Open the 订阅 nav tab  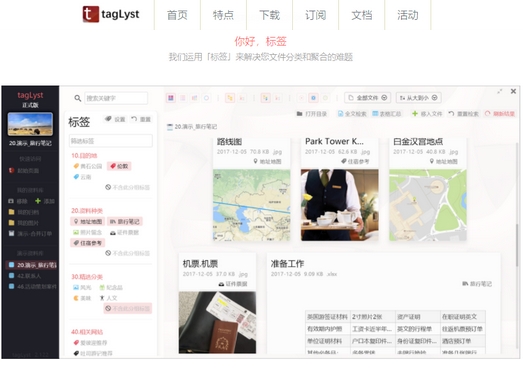(316, 15)
